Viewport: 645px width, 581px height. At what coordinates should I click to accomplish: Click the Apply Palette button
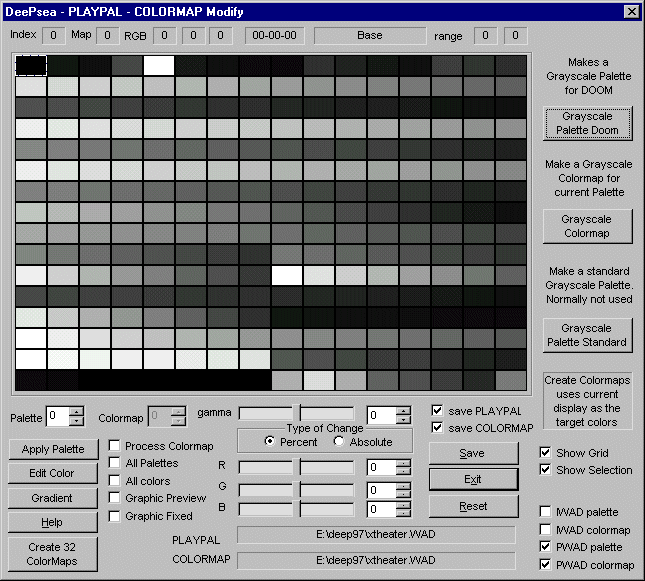pyautogui.click(x=54, y=449)
